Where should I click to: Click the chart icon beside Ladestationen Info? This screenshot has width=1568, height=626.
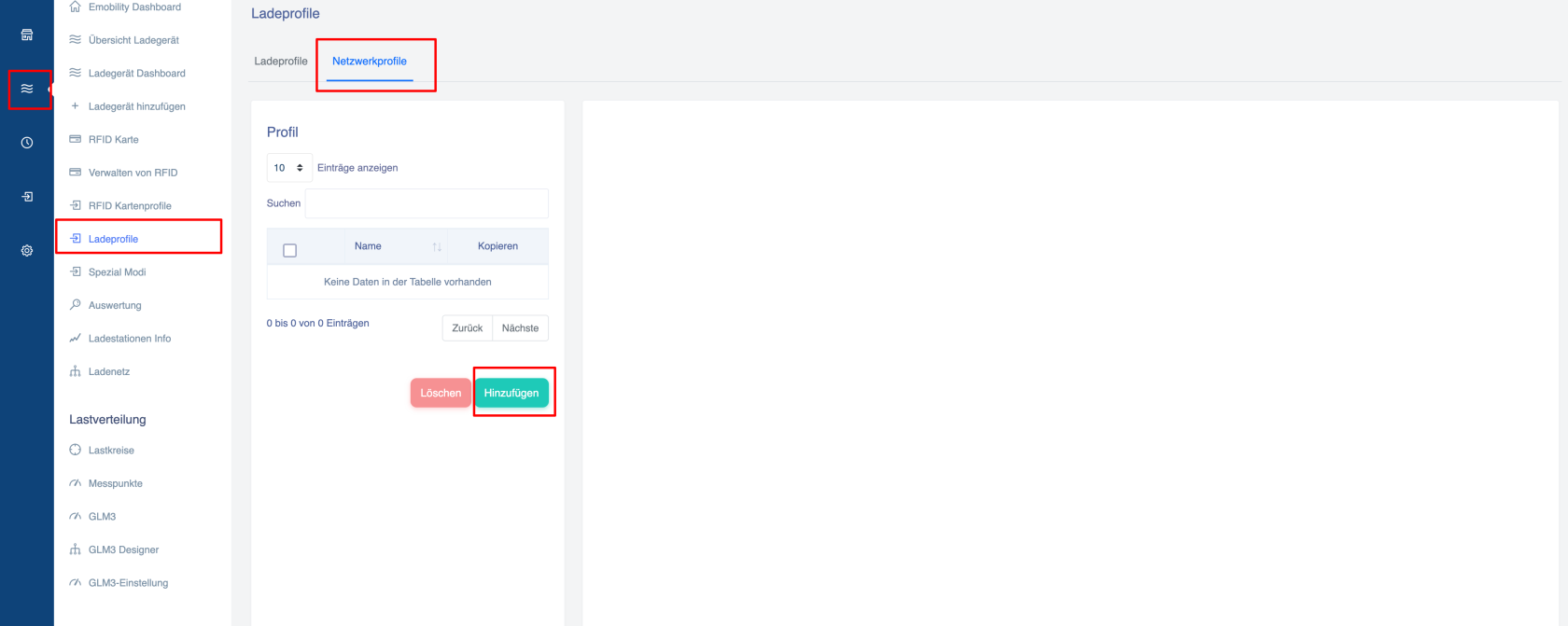tap(76, 338)
